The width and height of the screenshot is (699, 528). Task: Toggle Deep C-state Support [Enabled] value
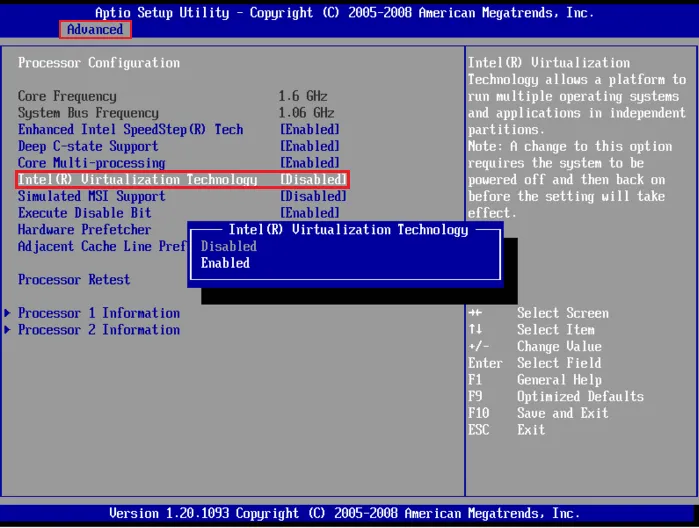[x=310, y=146]
